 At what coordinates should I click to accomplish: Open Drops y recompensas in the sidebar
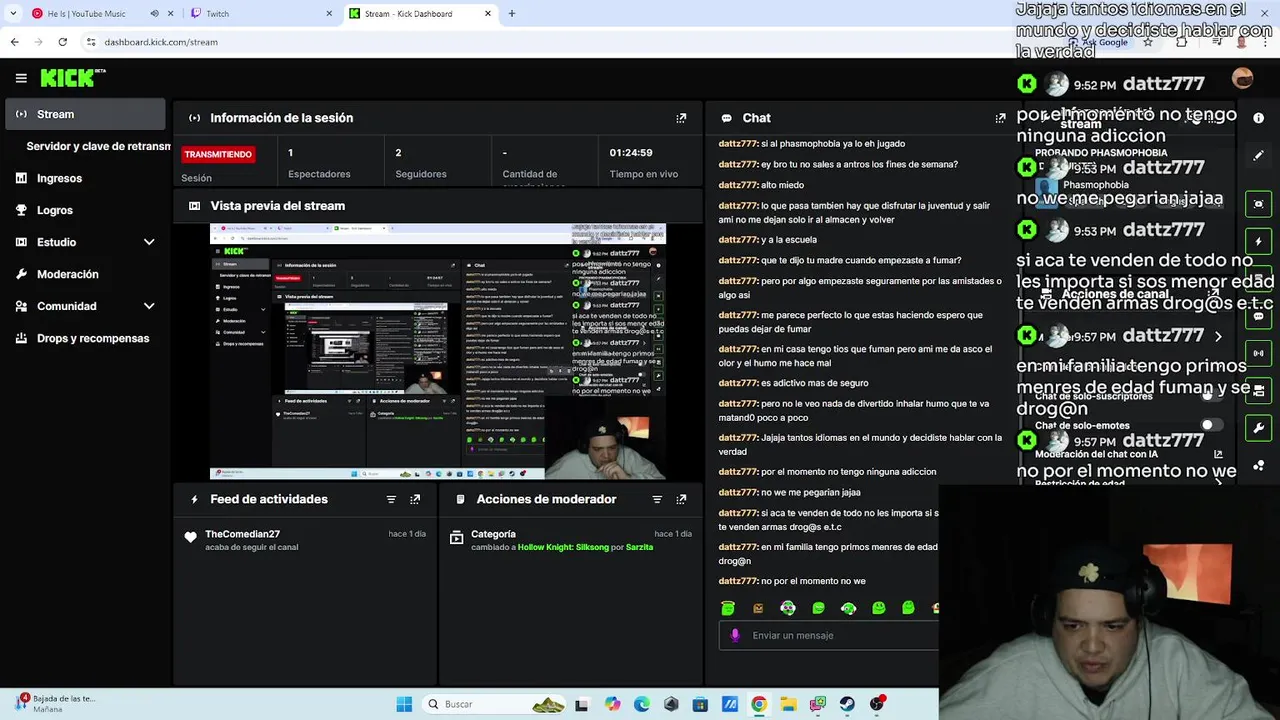coord(92,338)
